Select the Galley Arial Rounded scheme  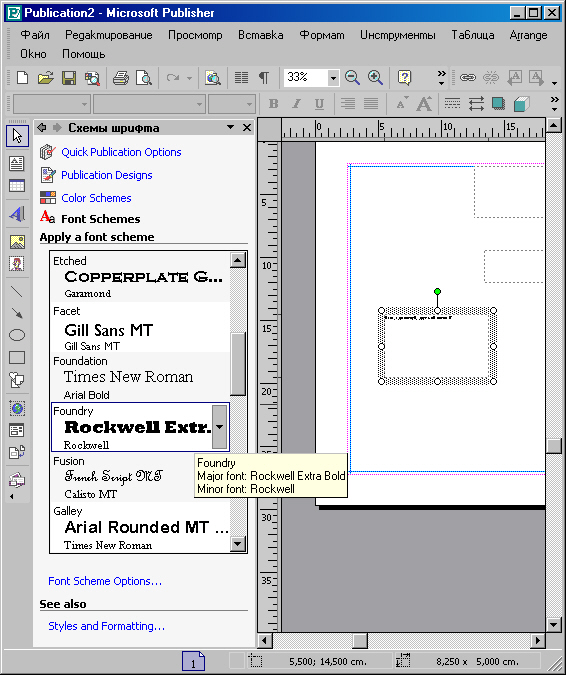(x=140, y=527)
